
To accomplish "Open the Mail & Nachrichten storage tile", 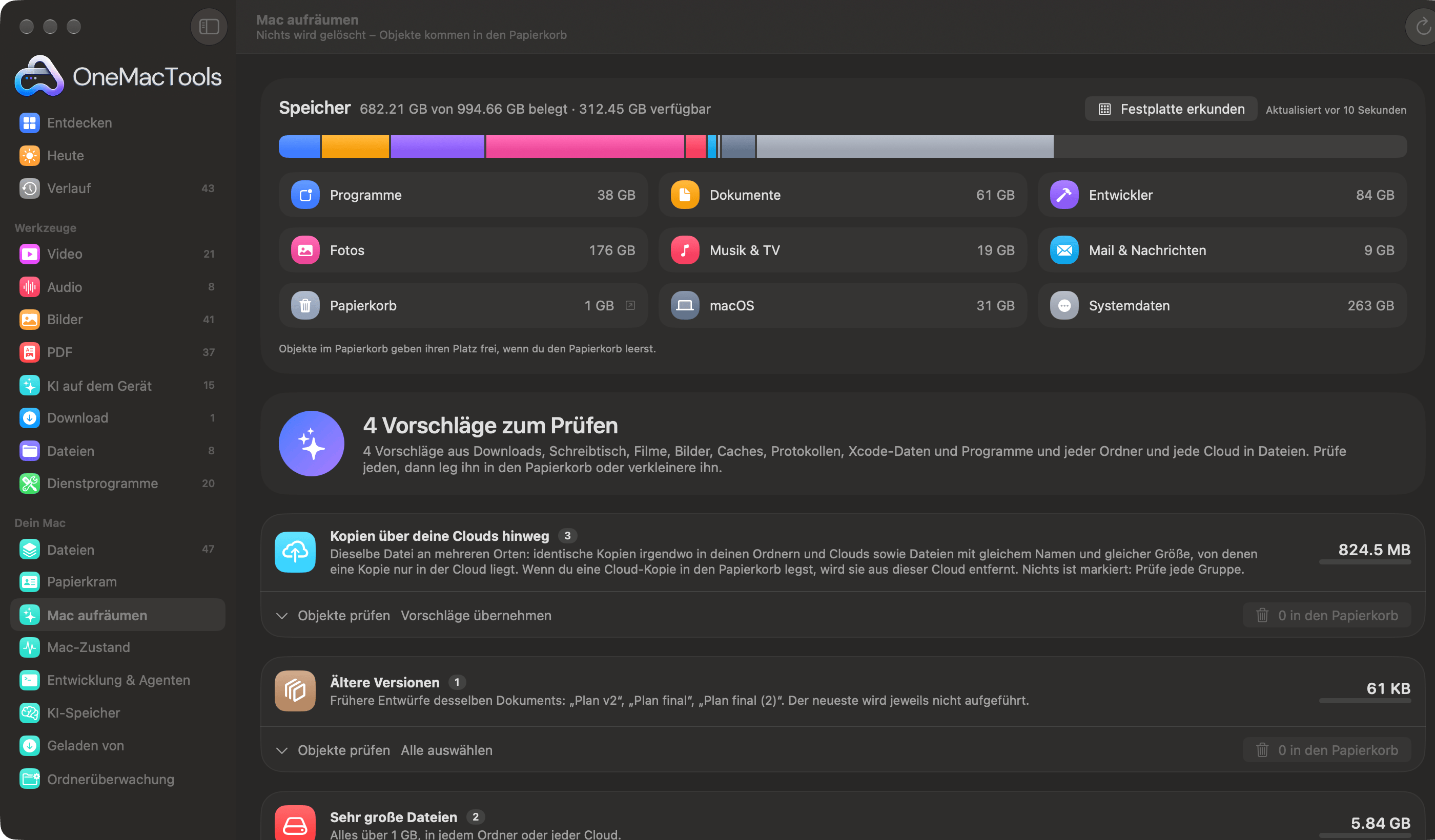I will tap(1222, 250).
